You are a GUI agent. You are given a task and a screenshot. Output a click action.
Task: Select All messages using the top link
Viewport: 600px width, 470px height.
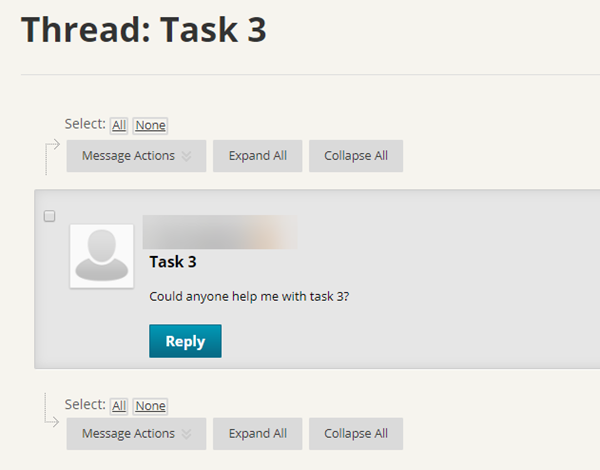[119, 126]
